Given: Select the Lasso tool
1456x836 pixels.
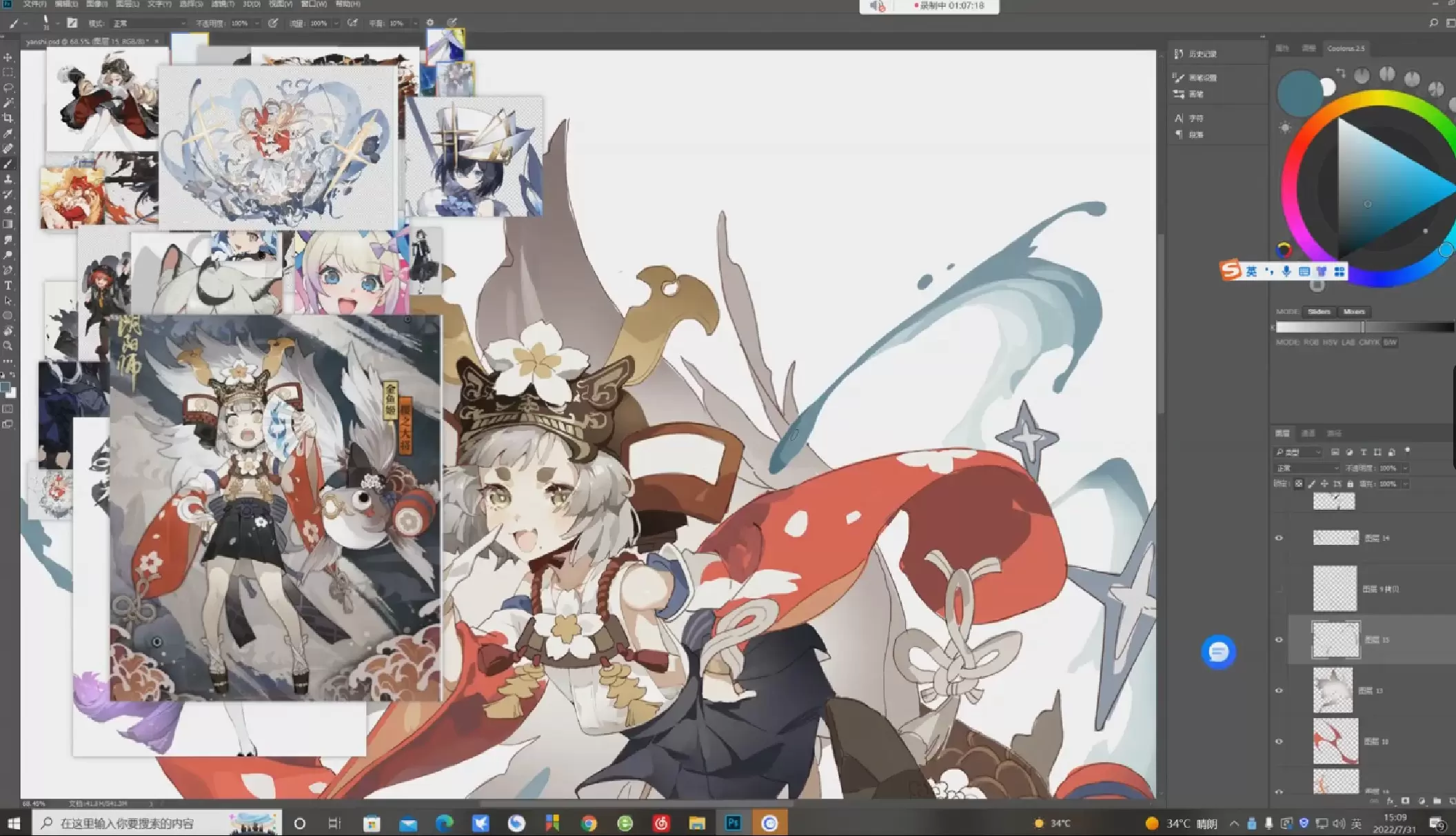Looking at the screenshot, I should click(8, 88).
